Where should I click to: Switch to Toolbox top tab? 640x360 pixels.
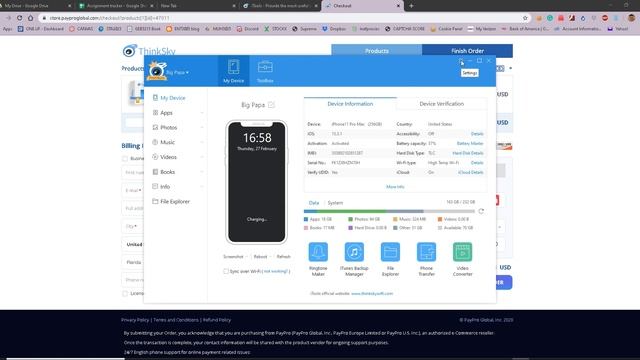(265, 71)
